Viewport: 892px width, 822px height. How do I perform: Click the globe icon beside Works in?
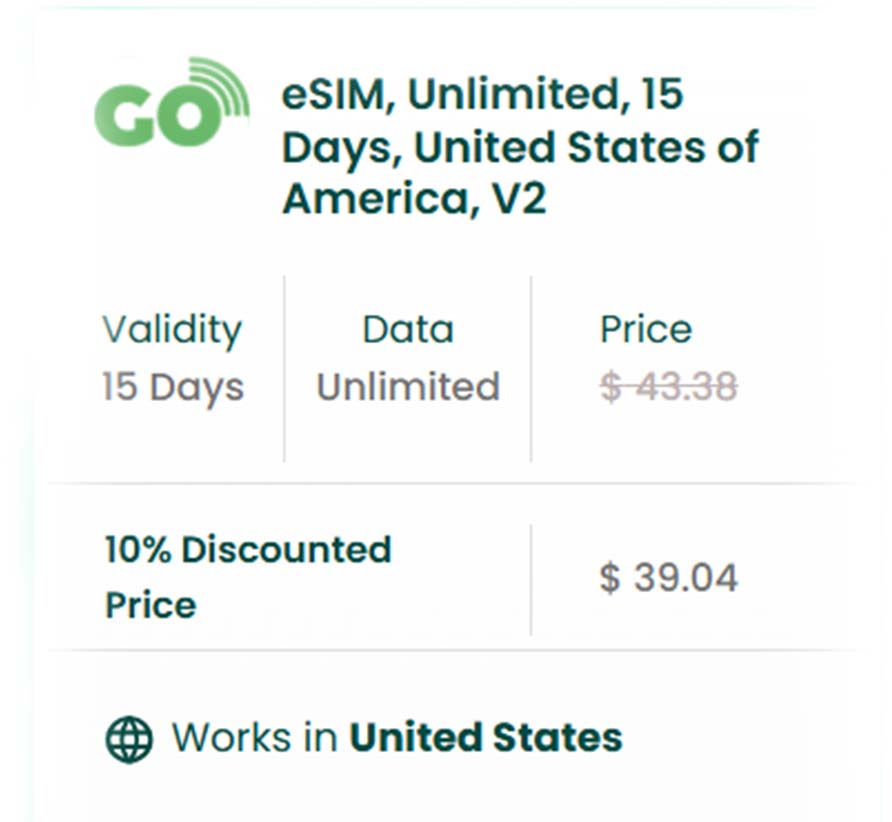[x=129, y=739]
